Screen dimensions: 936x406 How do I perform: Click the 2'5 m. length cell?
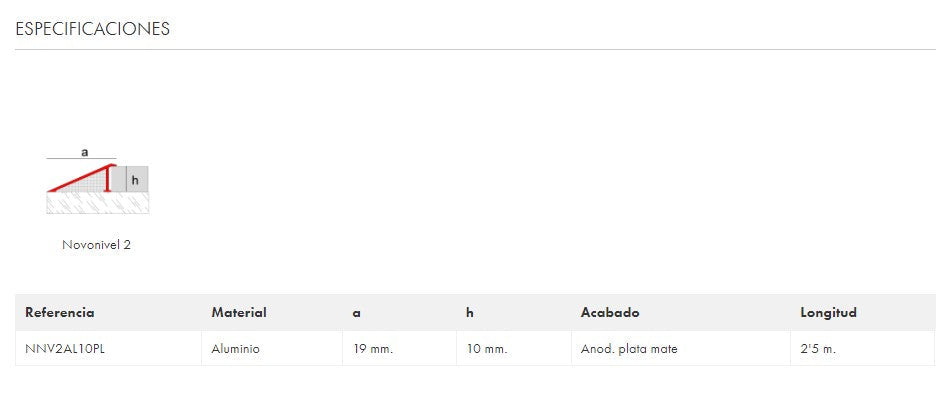(818, 349)
